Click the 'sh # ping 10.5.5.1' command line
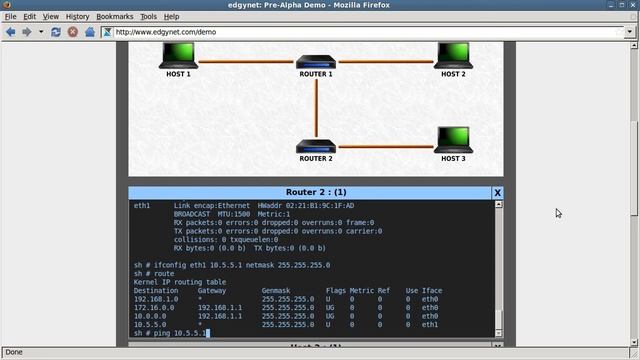 (171, 333)
